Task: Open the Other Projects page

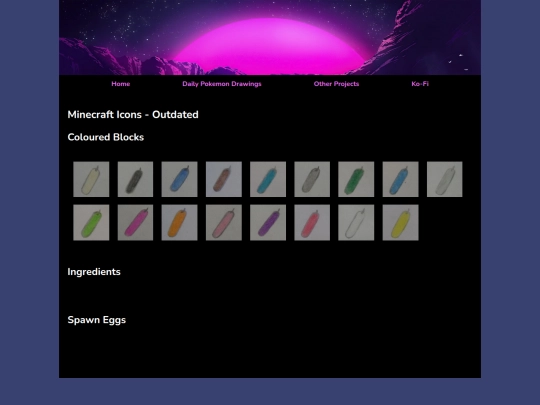Action: pos(336,84)
